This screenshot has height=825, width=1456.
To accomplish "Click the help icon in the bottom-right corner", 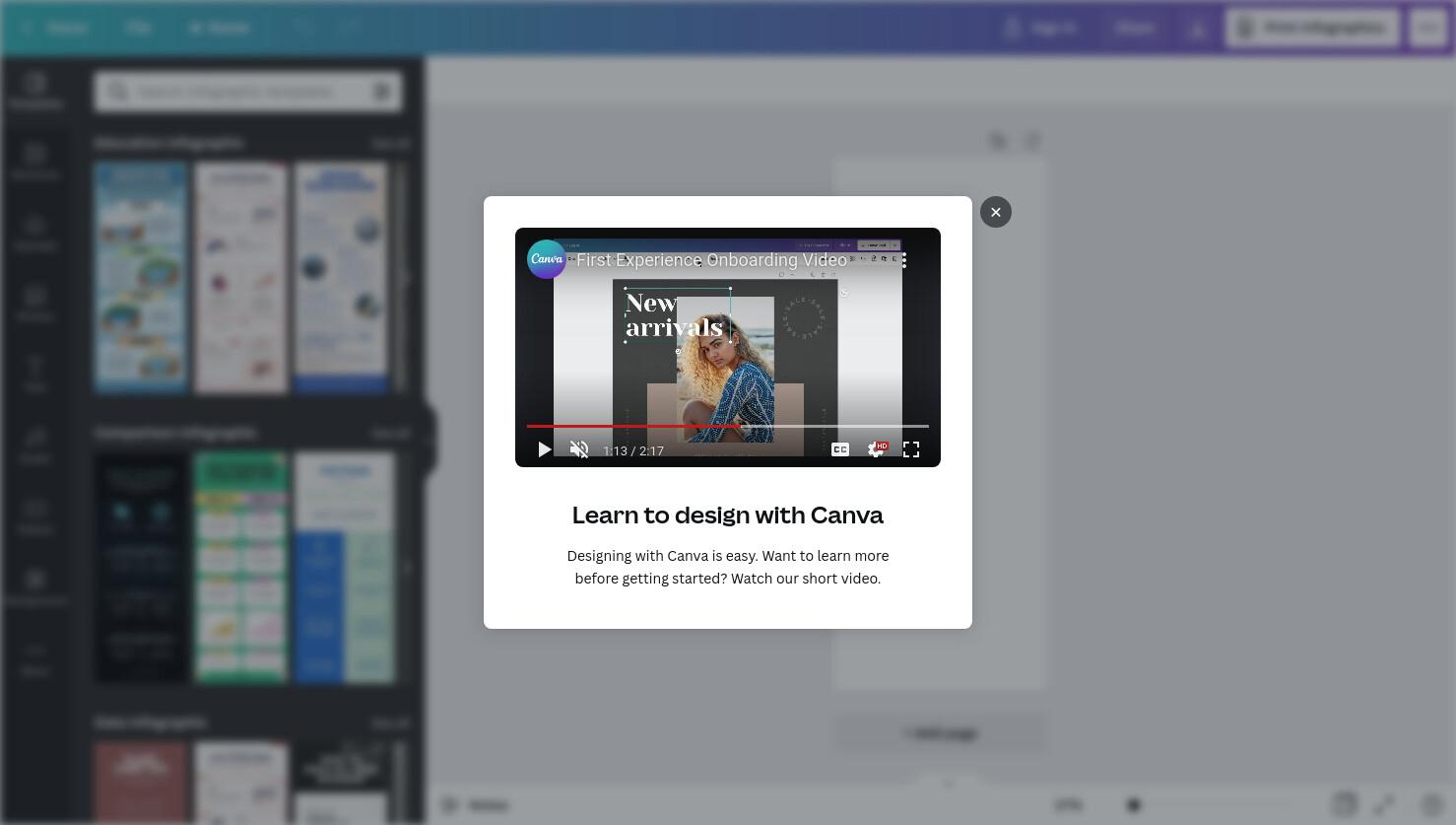I will [1431, 805].
